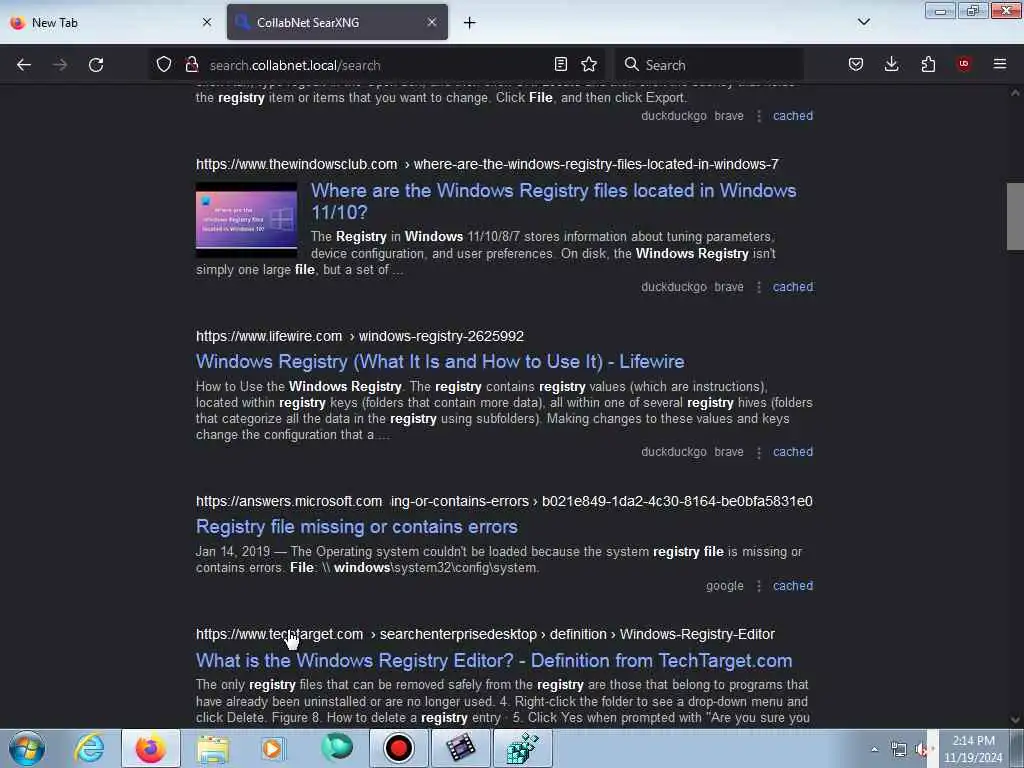Click the address bar URL field
The height and width of the screenshot is (768, 1024).
coord(376,65)
